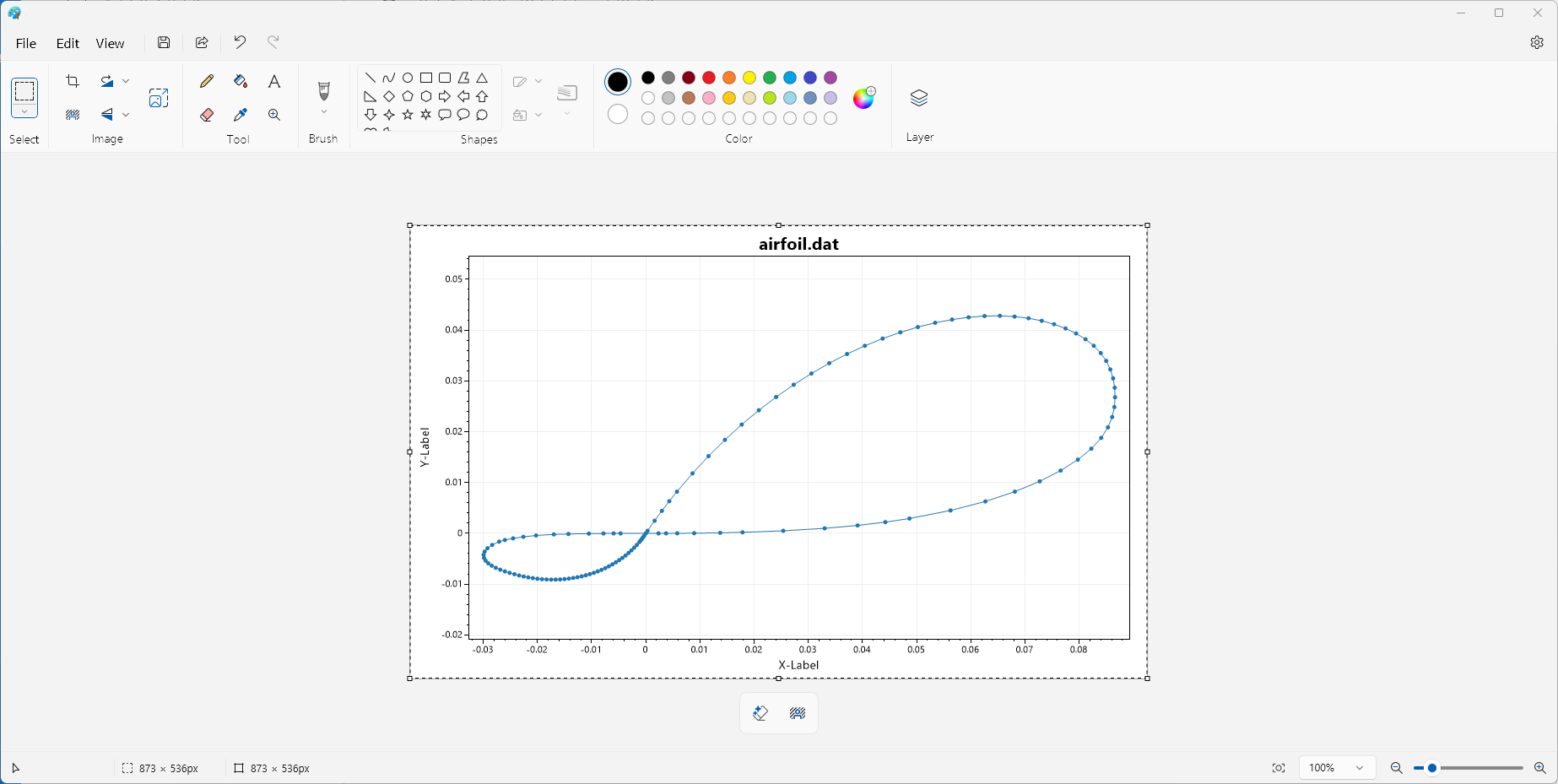
Task: Expand the Flip dropdown arrow
Action: coord(126,115)
